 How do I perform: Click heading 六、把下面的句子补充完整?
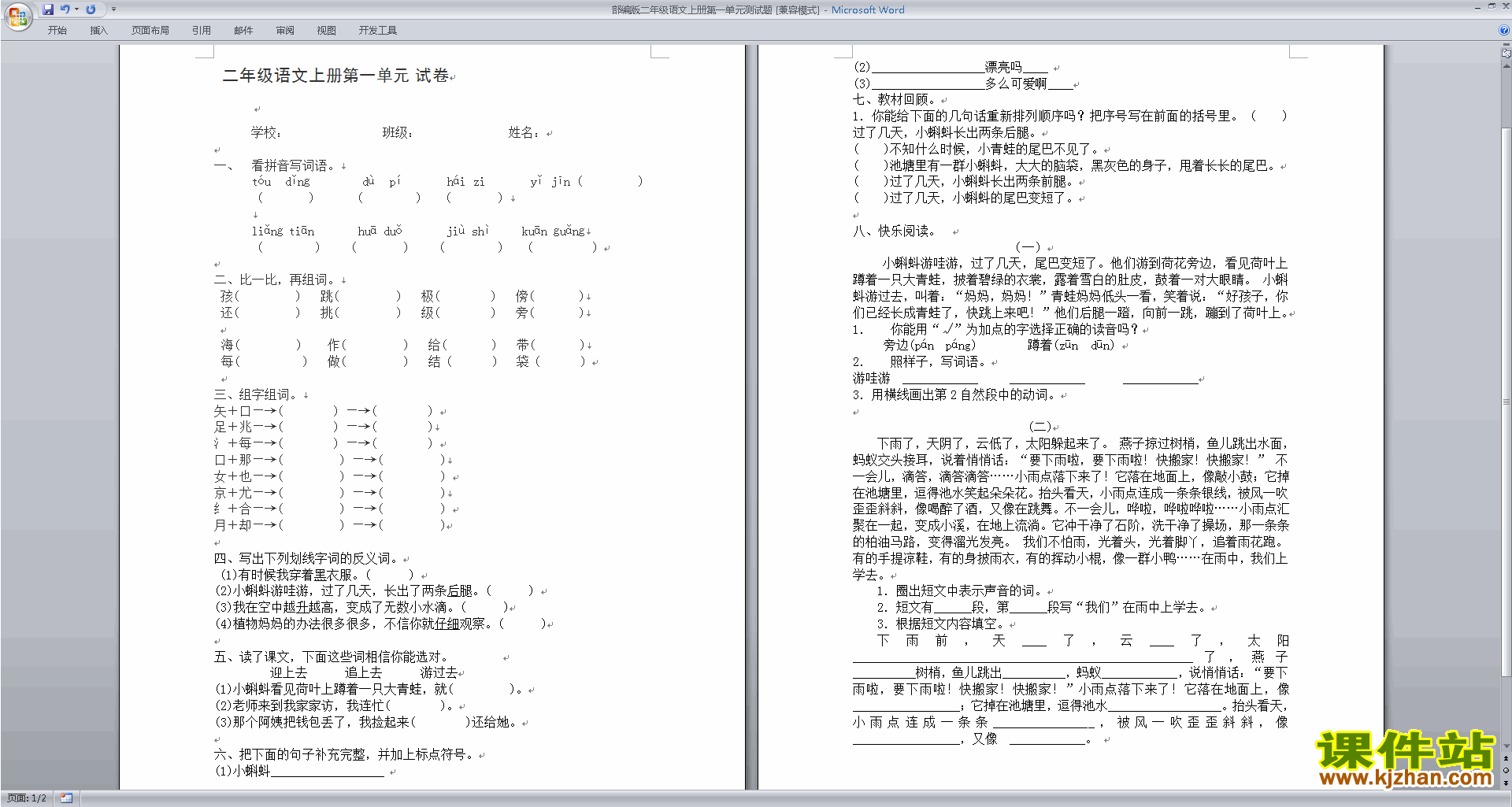[x=344, y=754]
